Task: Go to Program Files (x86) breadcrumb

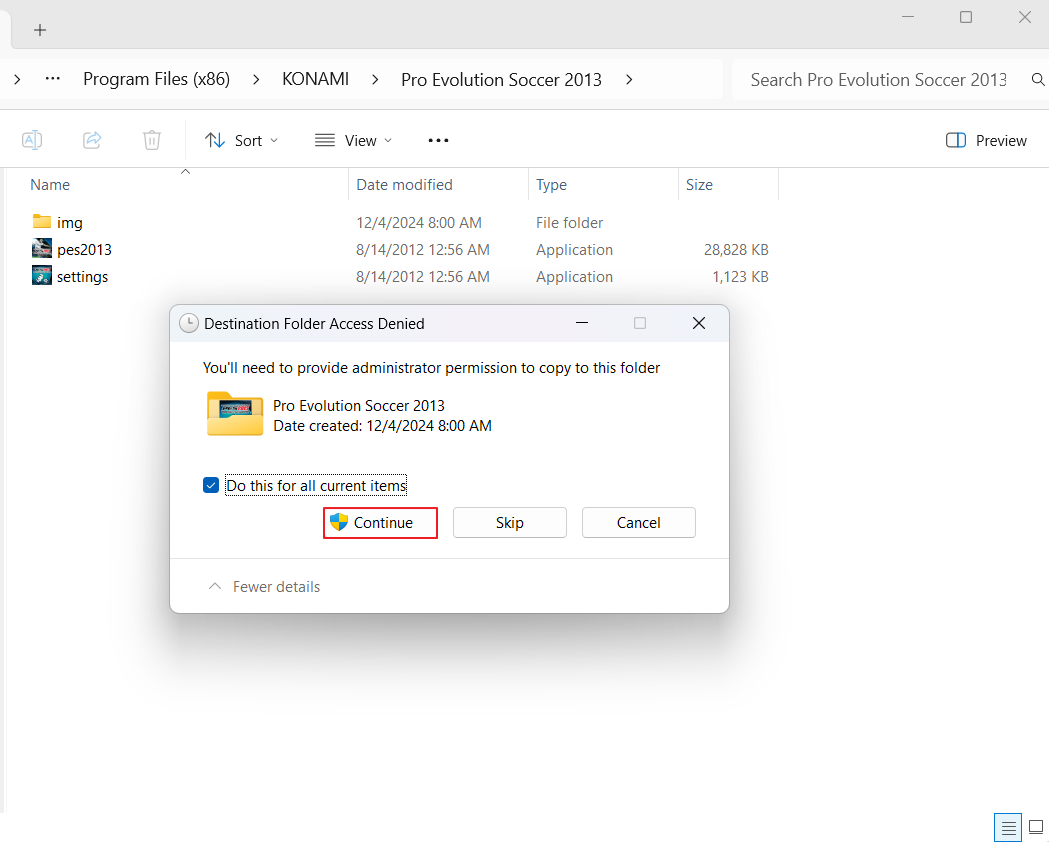Action: click(157, 79)
